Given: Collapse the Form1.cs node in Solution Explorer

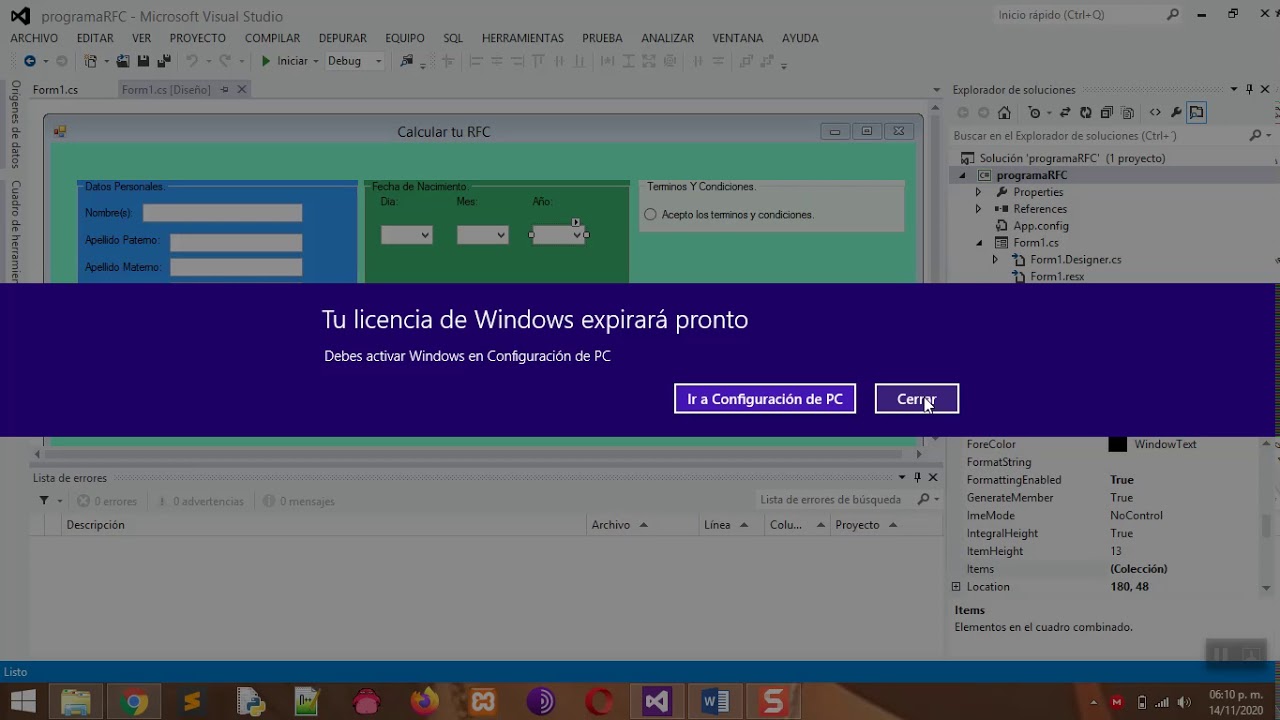Looking at the screenshot, I should tap(979, 243).
